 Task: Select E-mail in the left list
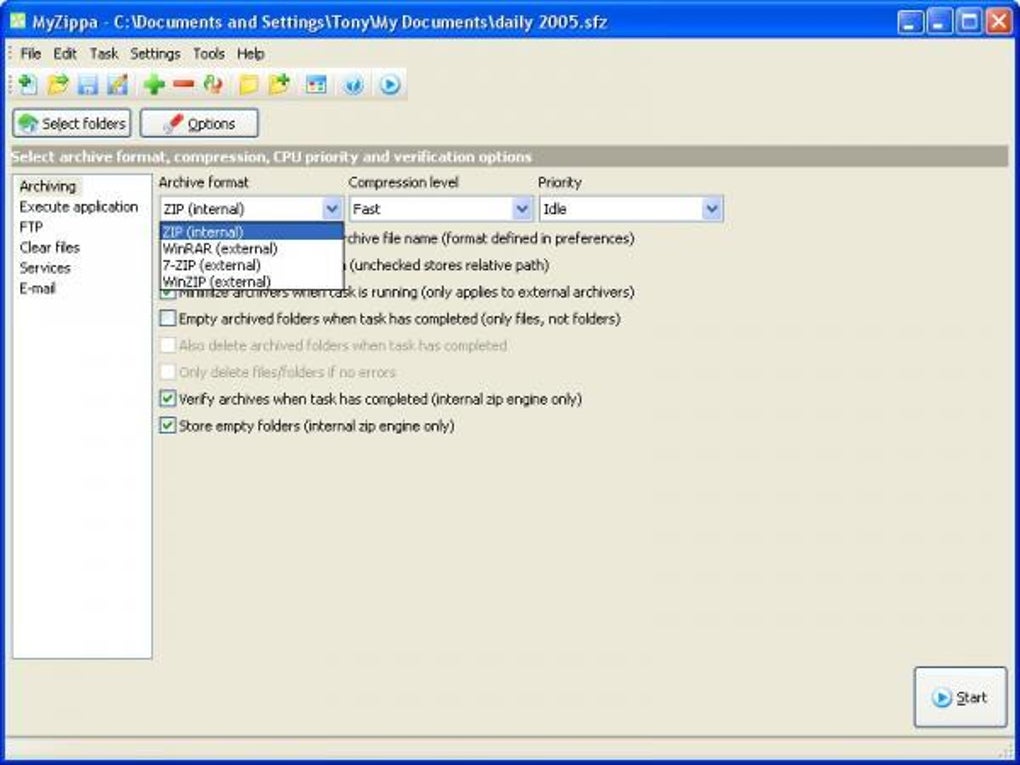pos(37,288)
